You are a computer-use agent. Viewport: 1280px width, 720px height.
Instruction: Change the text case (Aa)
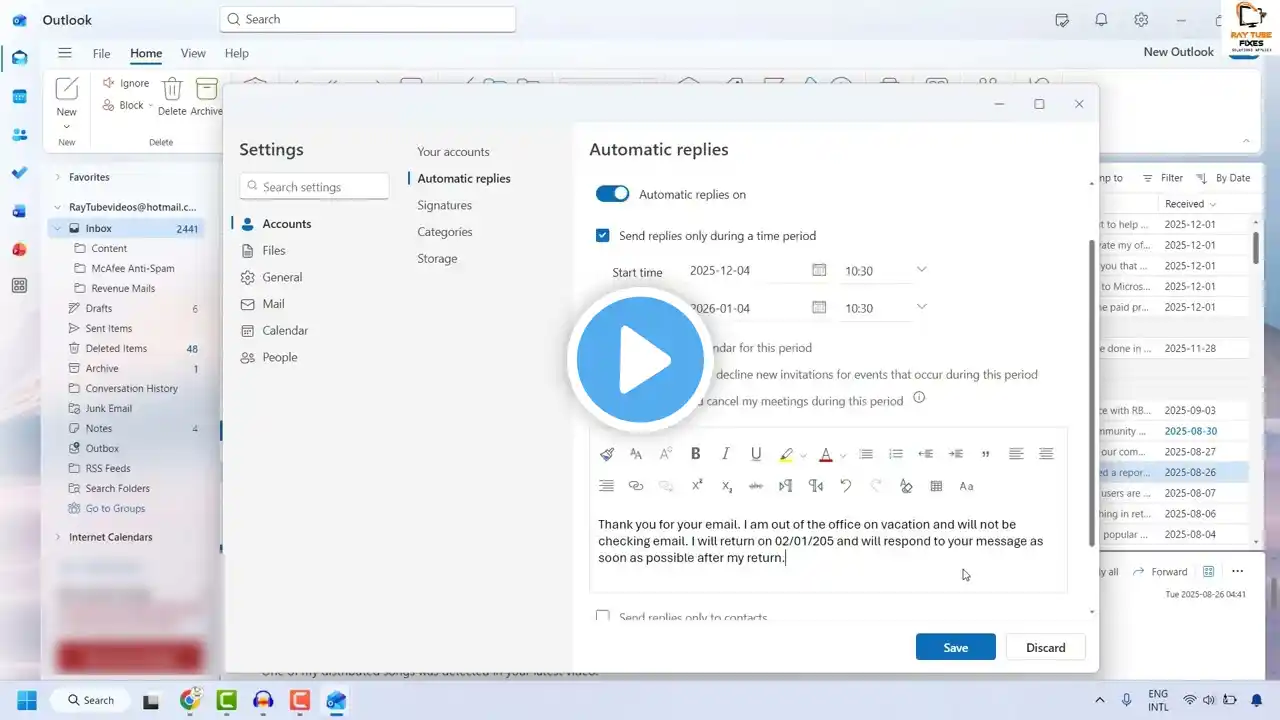966,486
